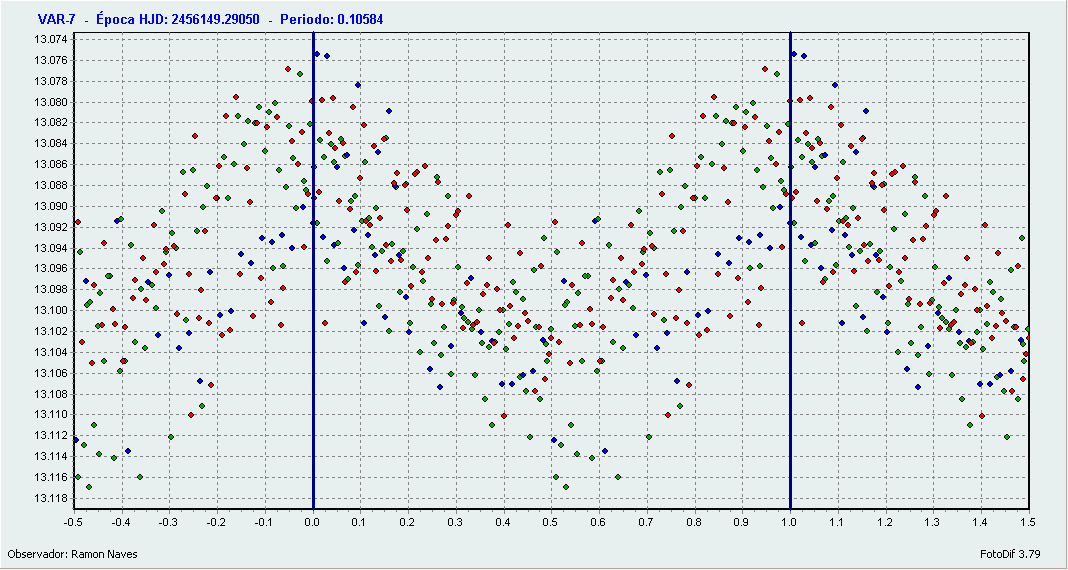Click the positive 0.4 phase axis label
1068x570 pixels.
pos(503,522)
